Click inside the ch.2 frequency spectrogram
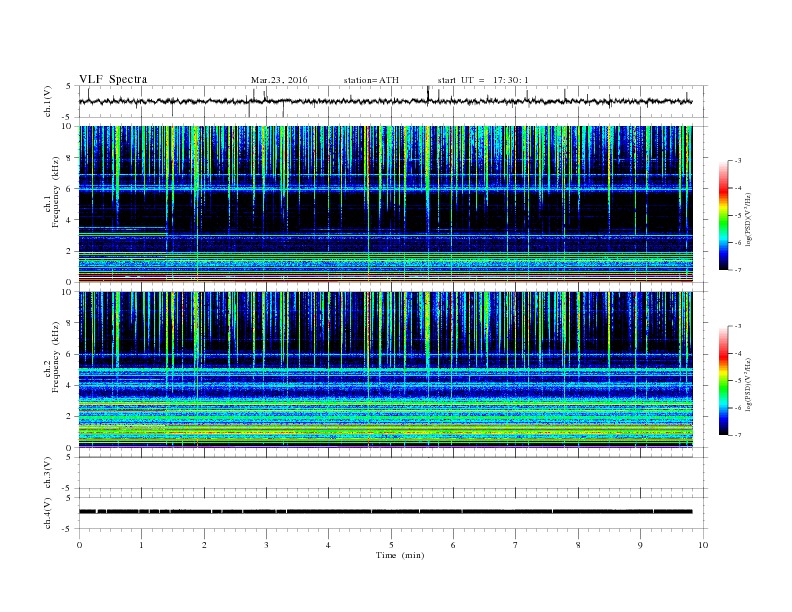Screen dimensions: 792x612 point(385,369)
